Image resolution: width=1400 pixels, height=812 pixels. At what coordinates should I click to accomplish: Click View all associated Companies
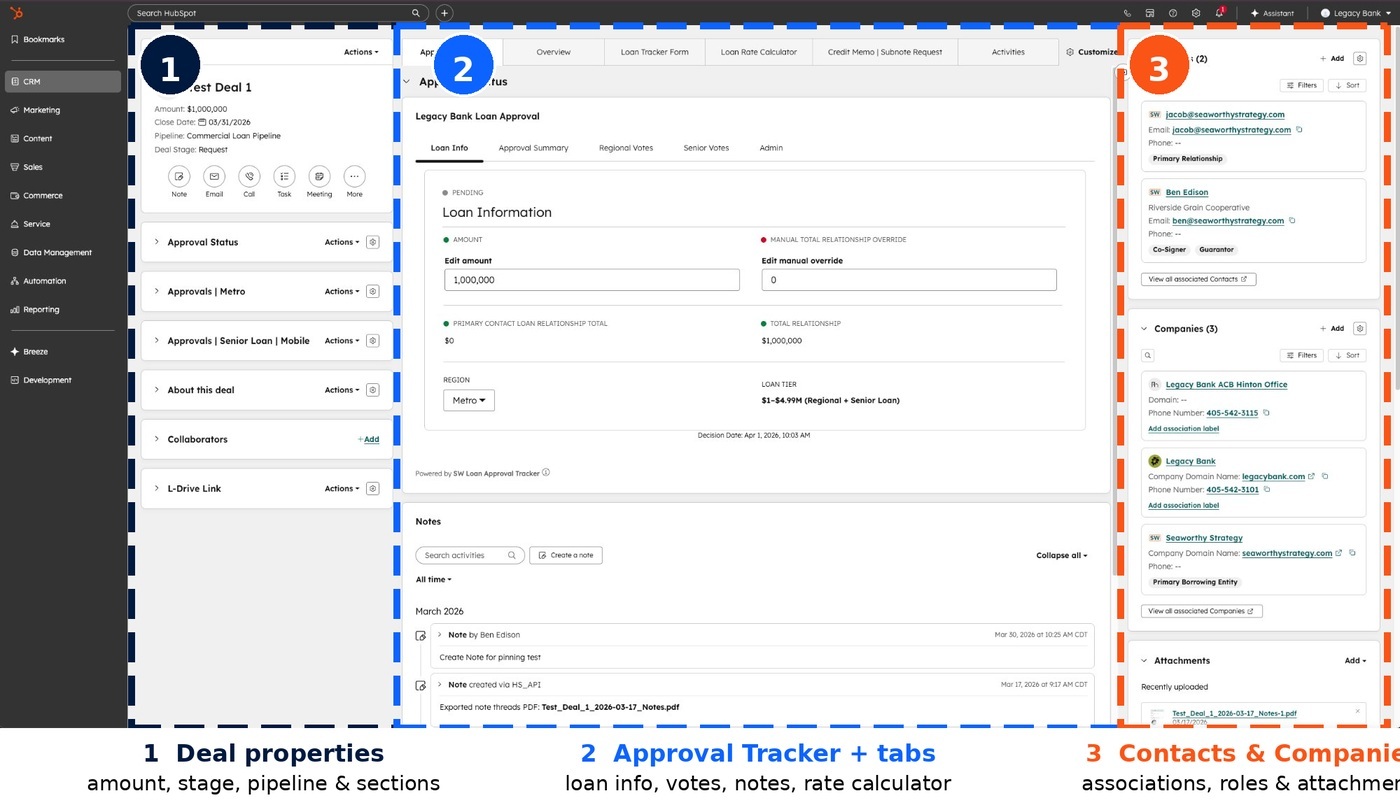pos(1202,611)
